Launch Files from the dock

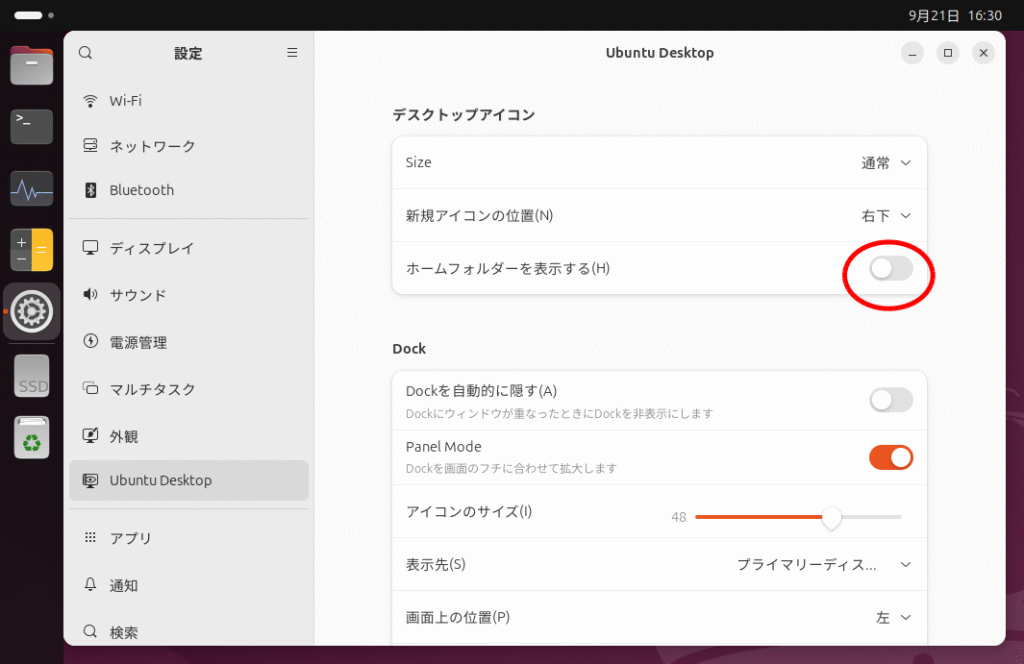point(31,66)
